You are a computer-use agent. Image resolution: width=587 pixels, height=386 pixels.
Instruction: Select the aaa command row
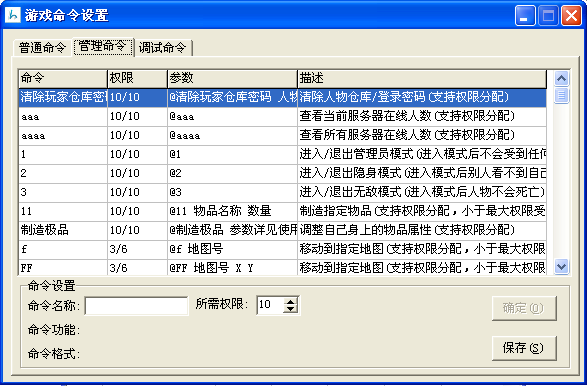coord(283,116)
